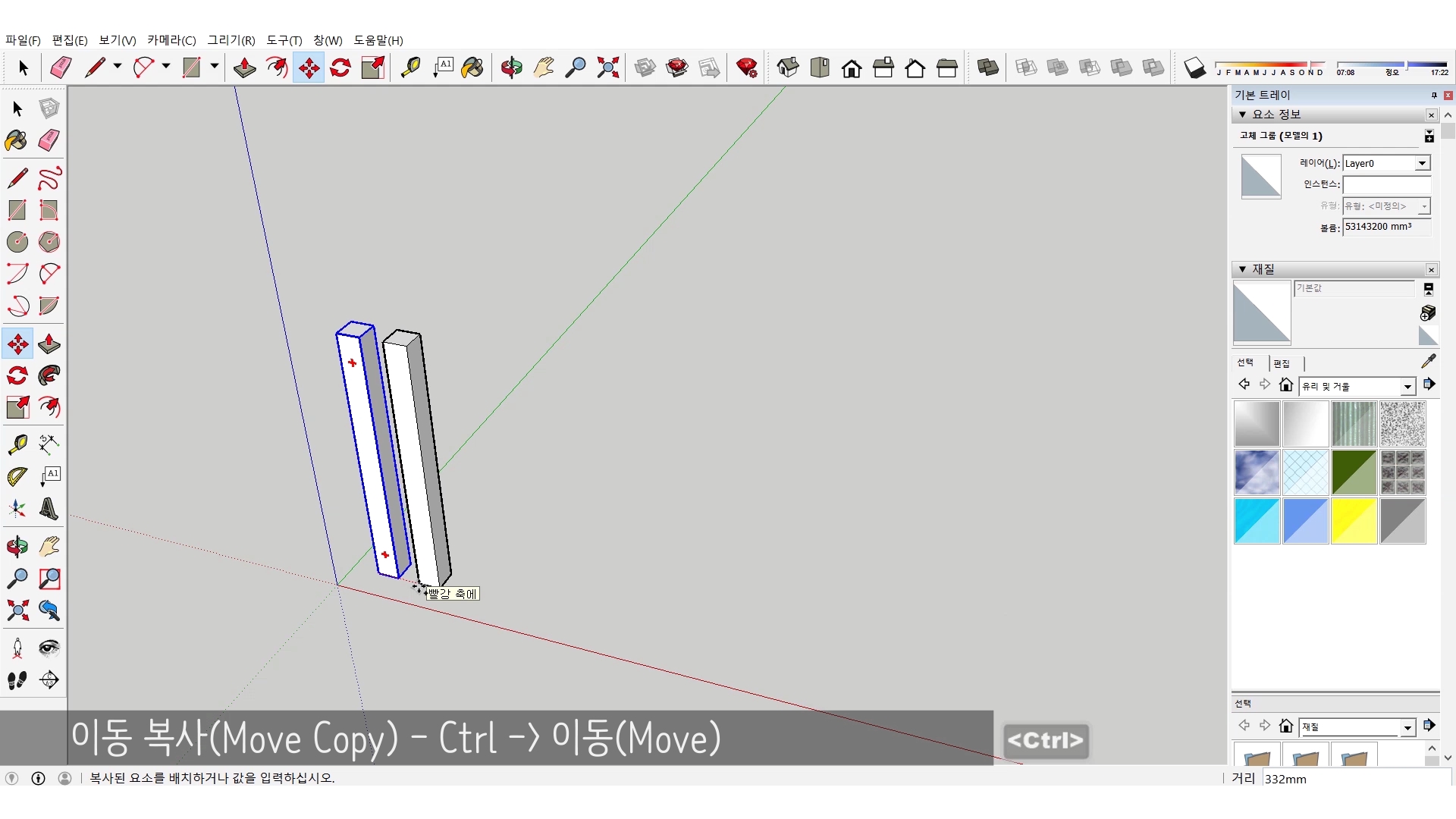Choose the Tape Measure tool in left panel
1456x819 pixels.
click(x=17, y=444)
